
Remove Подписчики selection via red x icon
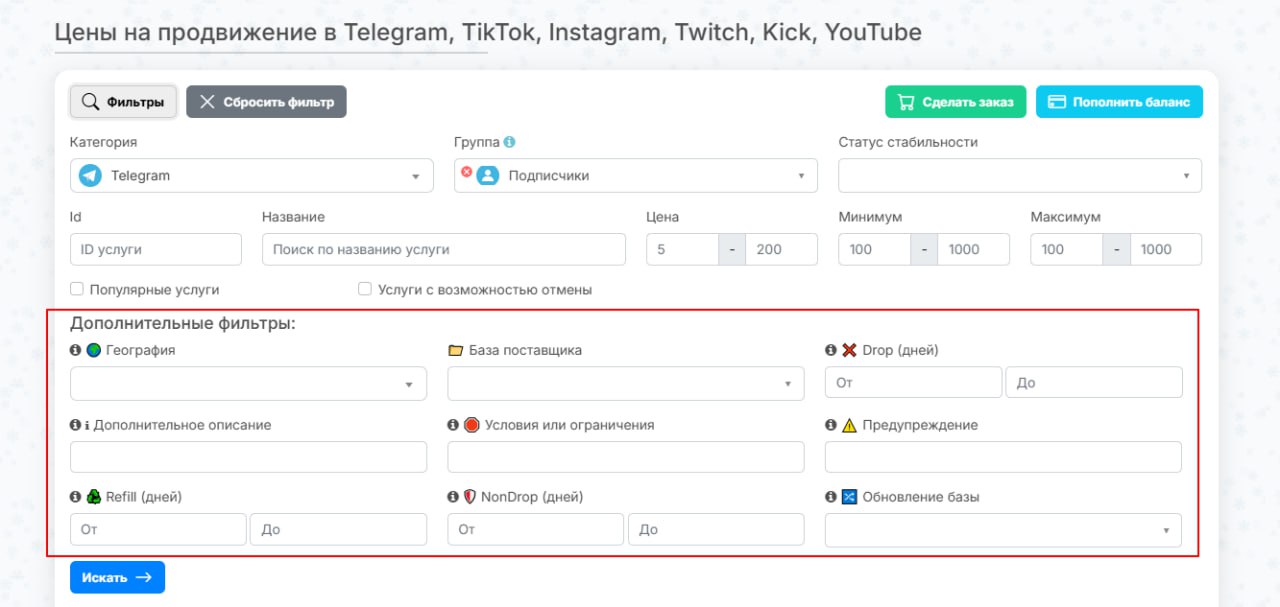[x=465, y=172]
